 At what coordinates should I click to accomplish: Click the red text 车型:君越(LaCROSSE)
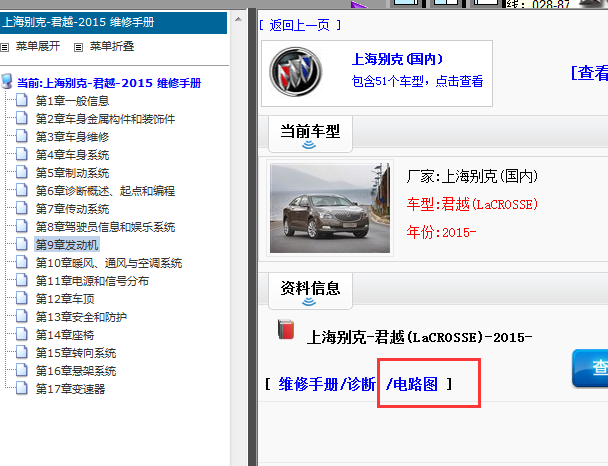point(472,204)
